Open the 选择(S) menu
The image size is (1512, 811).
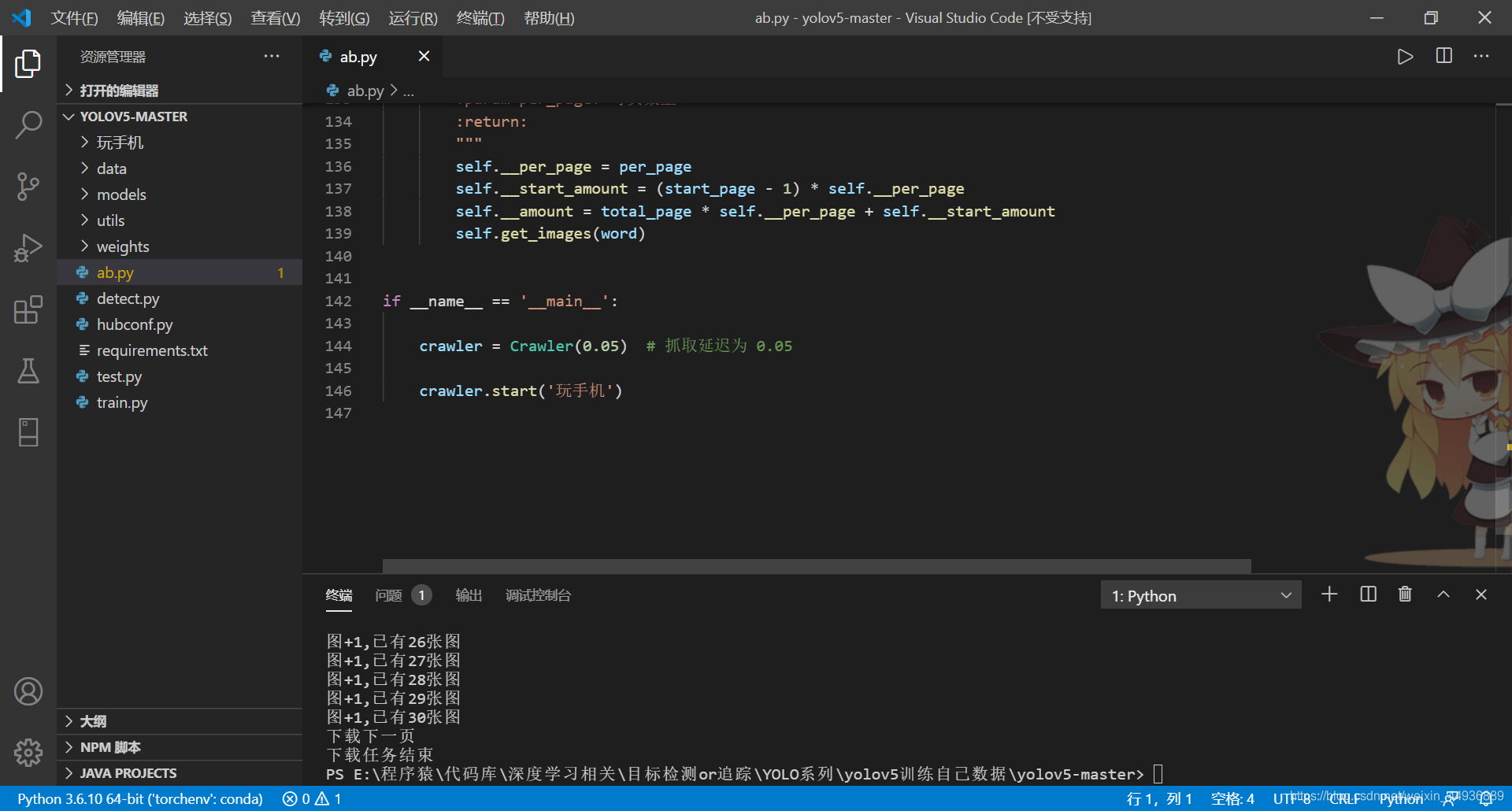click(208, 17)
